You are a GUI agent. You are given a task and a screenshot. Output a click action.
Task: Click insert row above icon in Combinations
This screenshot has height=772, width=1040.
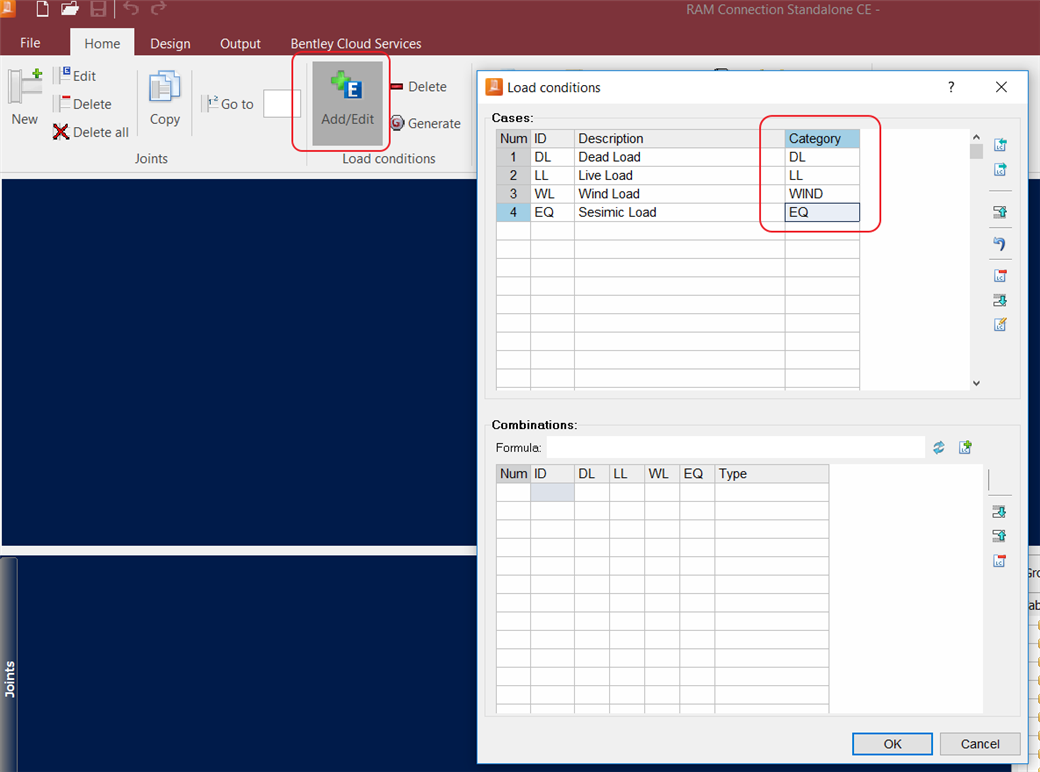pos(1000,535)
